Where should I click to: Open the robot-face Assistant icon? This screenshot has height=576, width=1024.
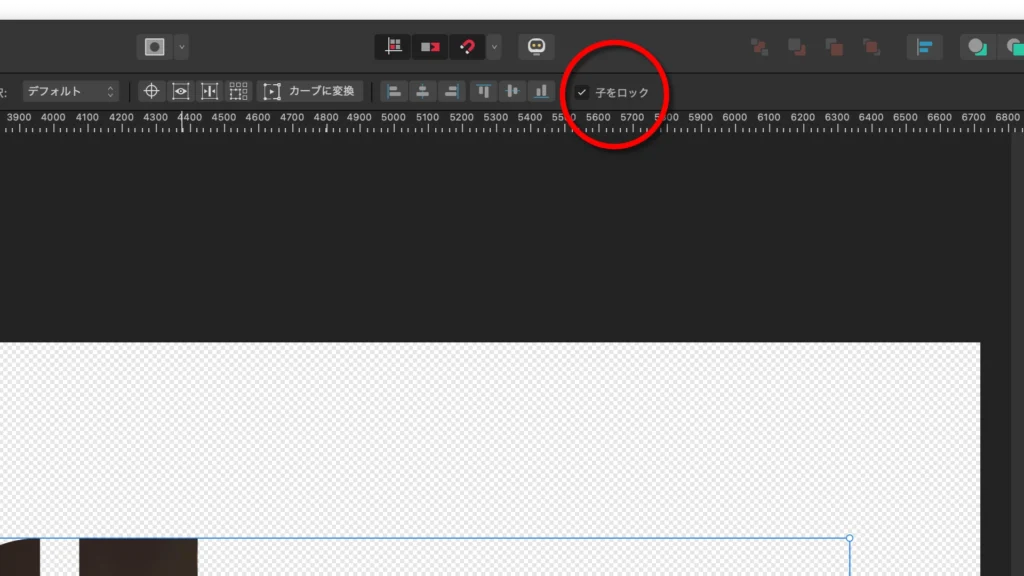click(536, 46)
